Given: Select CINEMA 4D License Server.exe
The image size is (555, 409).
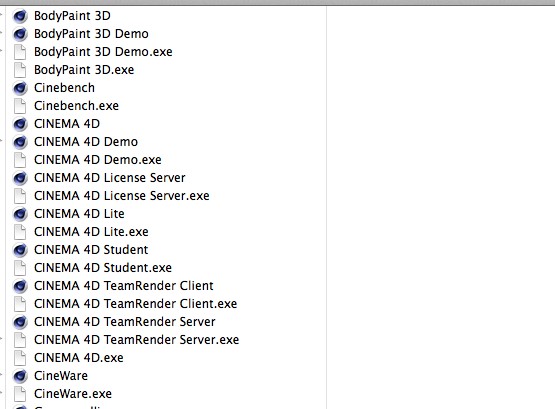Looking at the screenshot, I should click(121, 196).
